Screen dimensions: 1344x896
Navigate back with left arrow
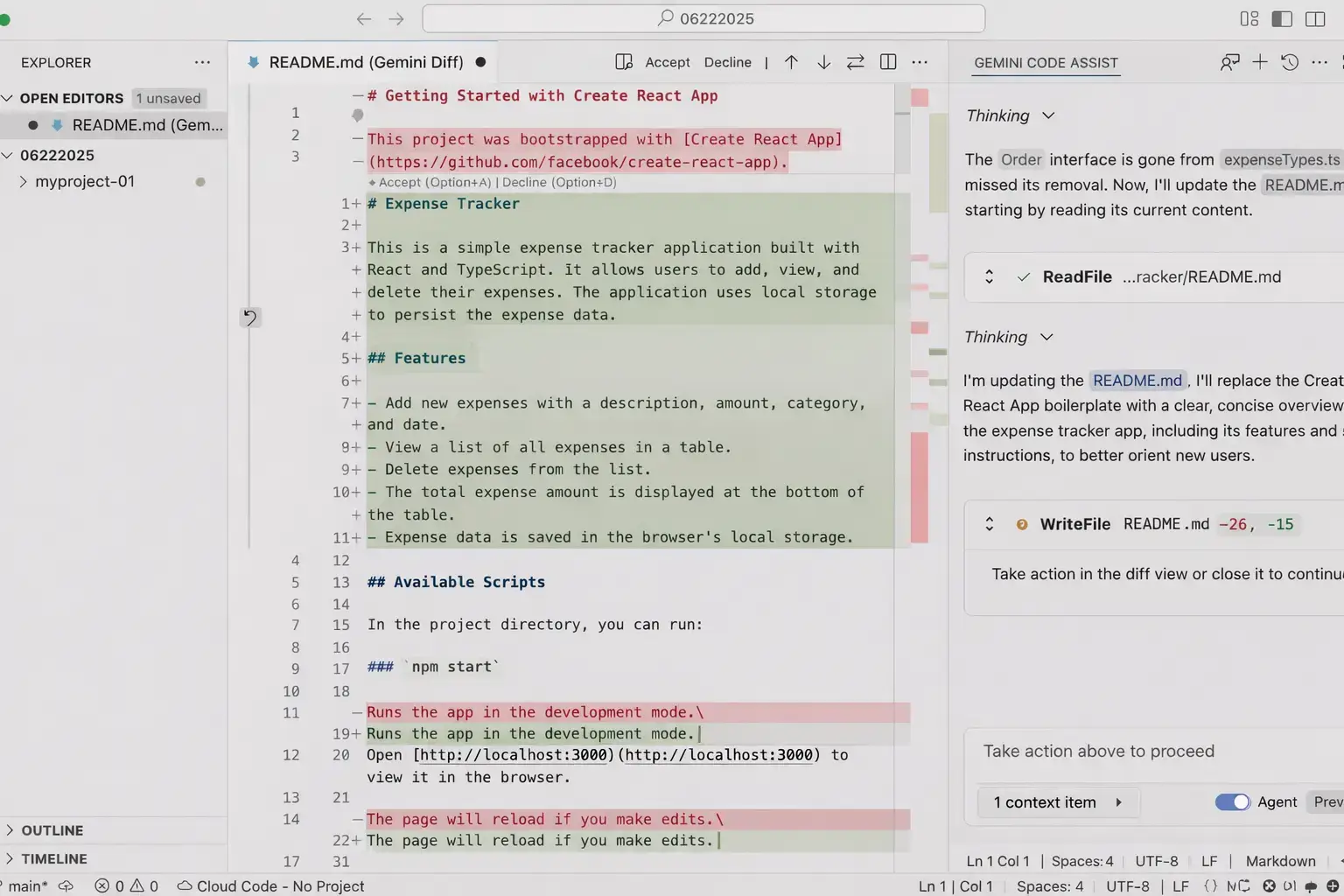(364, 18)
